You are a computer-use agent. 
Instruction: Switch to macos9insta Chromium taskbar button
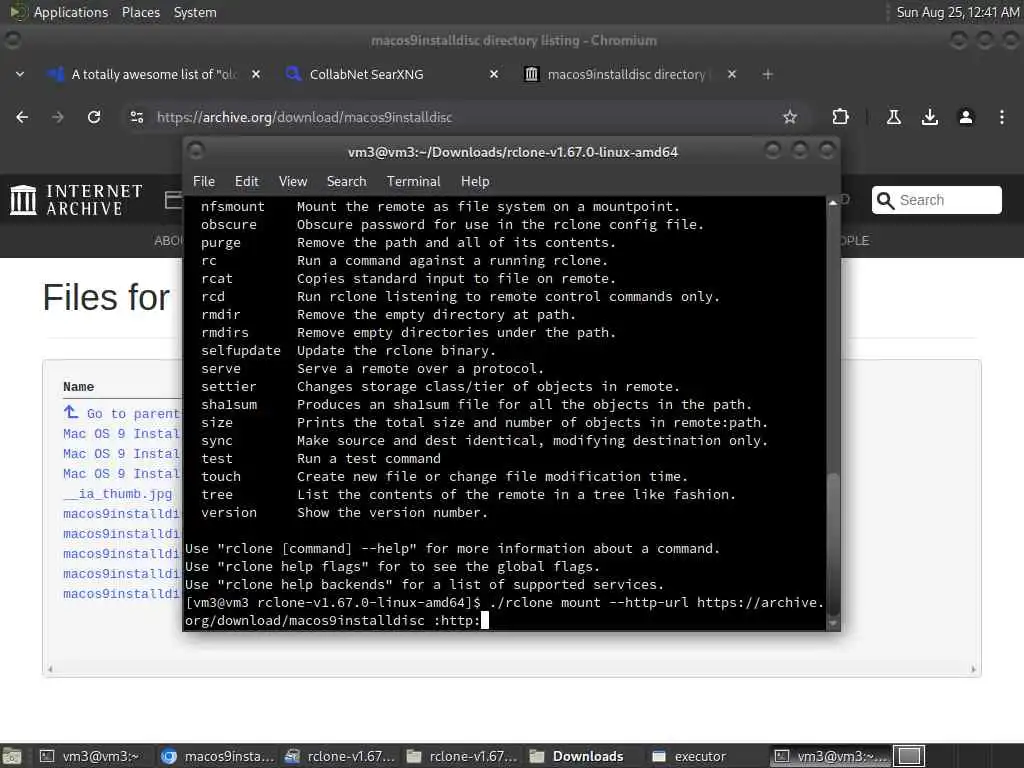[x=217, y=756]
